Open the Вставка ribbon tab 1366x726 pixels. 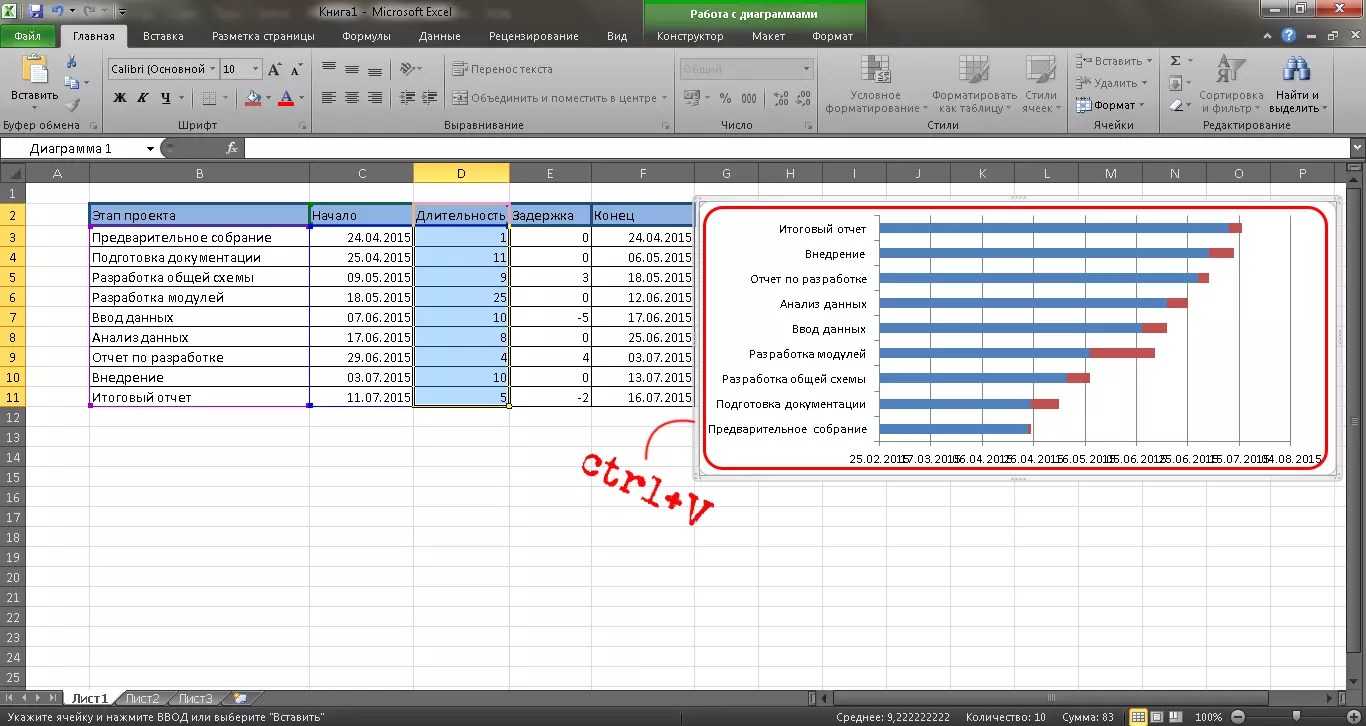163,36
